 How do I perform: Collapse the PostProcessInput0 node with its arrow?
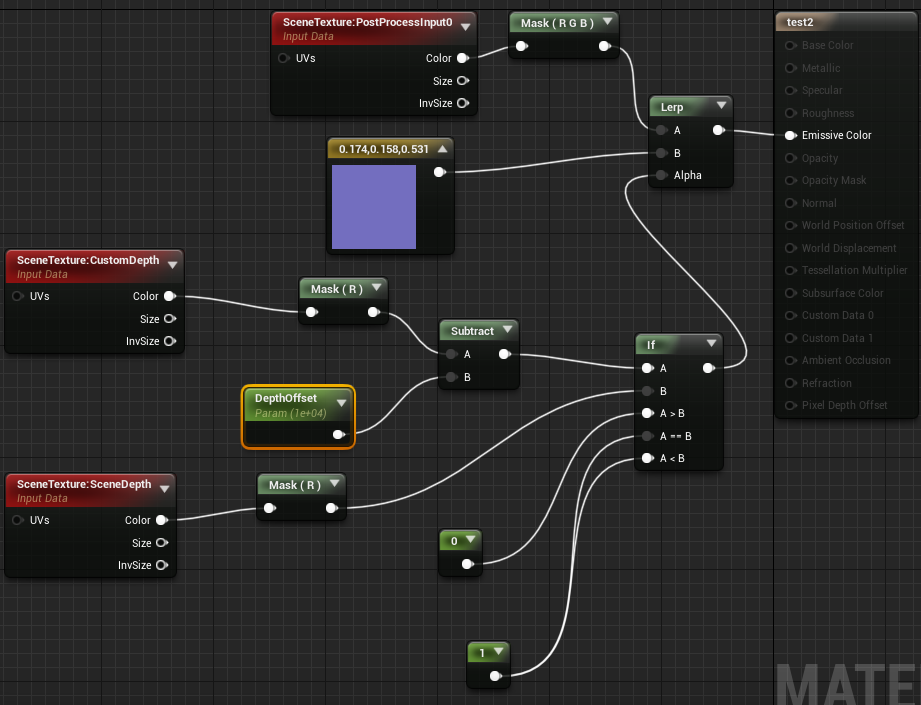[x=467, y=28]
